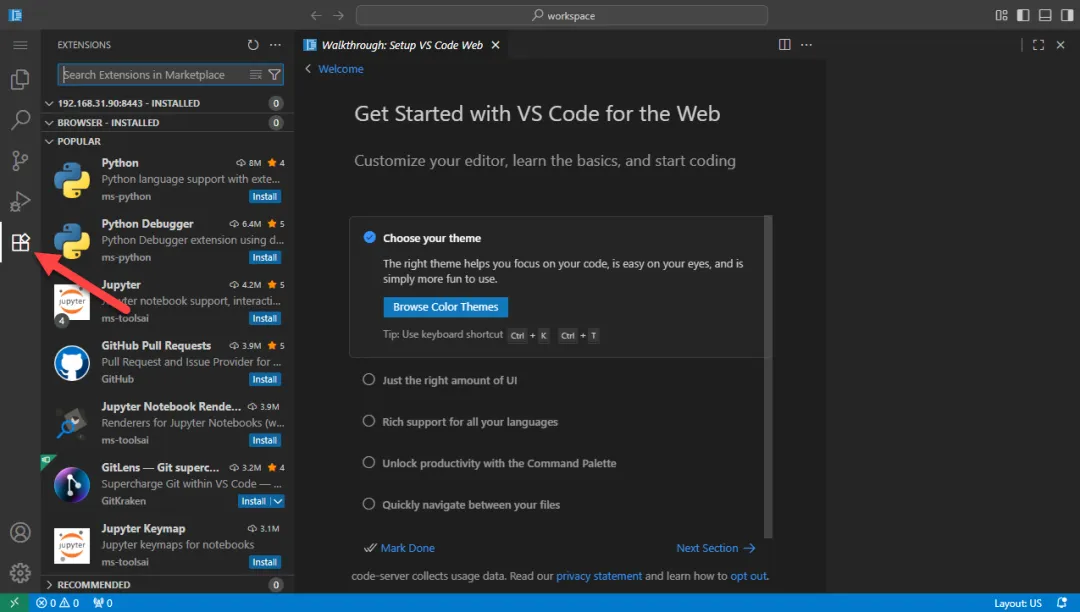Viewport: 1080px width, 612px height.
Task: Collapse the Popular extensions section
Action: click(79, 142)
